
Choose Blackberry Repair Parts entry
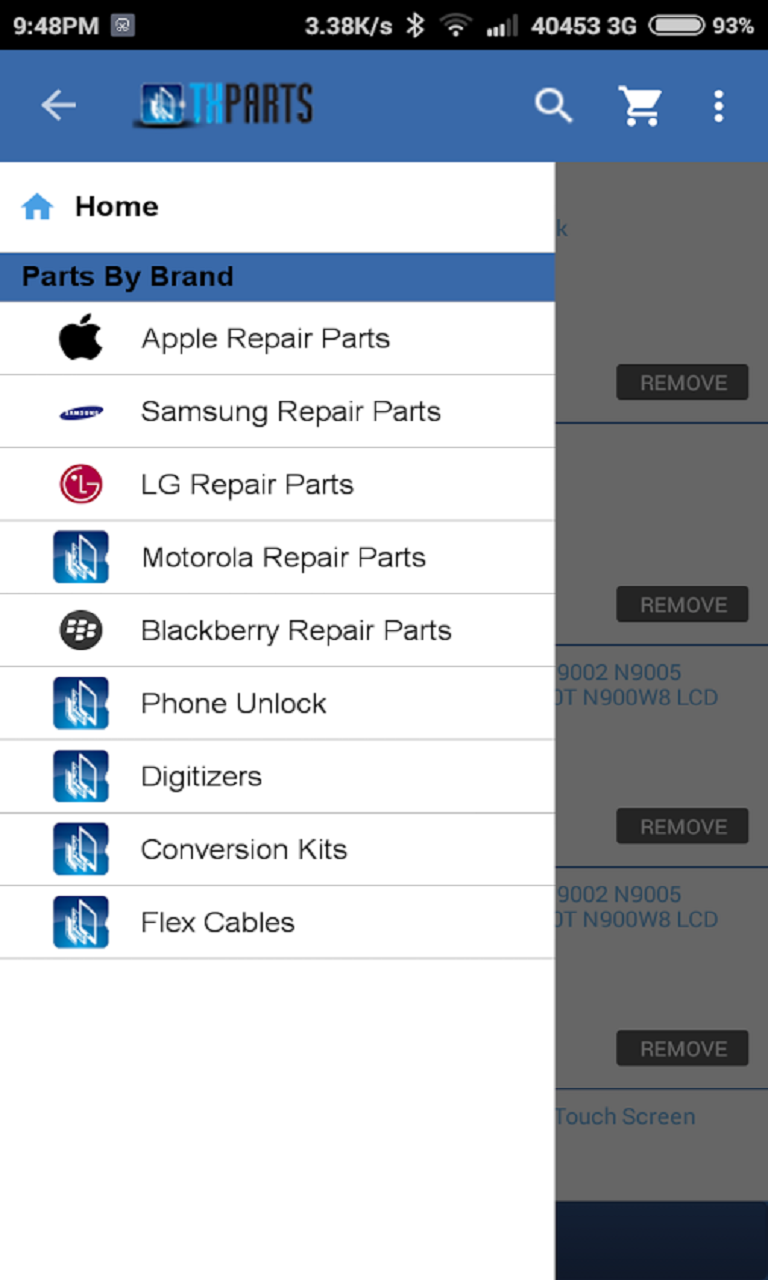point(296,631)
